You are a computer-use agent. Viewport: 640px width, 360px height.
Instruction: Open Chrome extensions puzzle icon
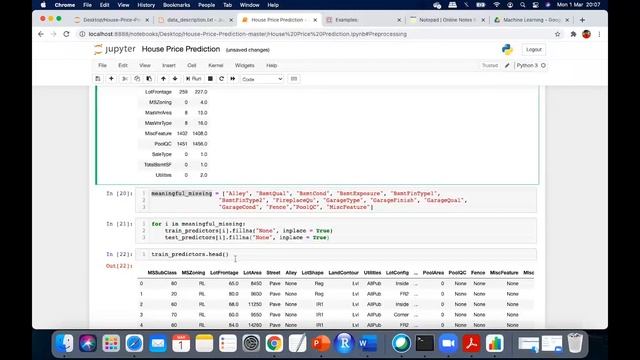point(573,34)
